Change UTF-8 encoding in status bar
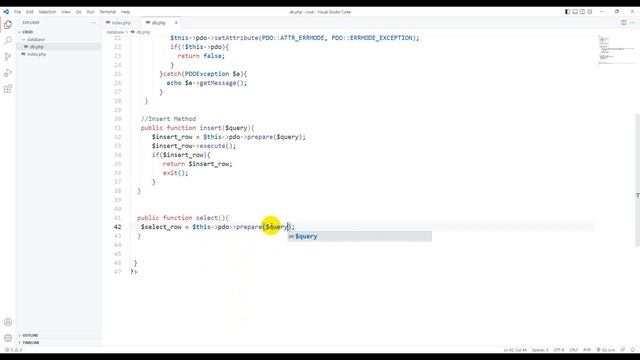 pos(559,350)
